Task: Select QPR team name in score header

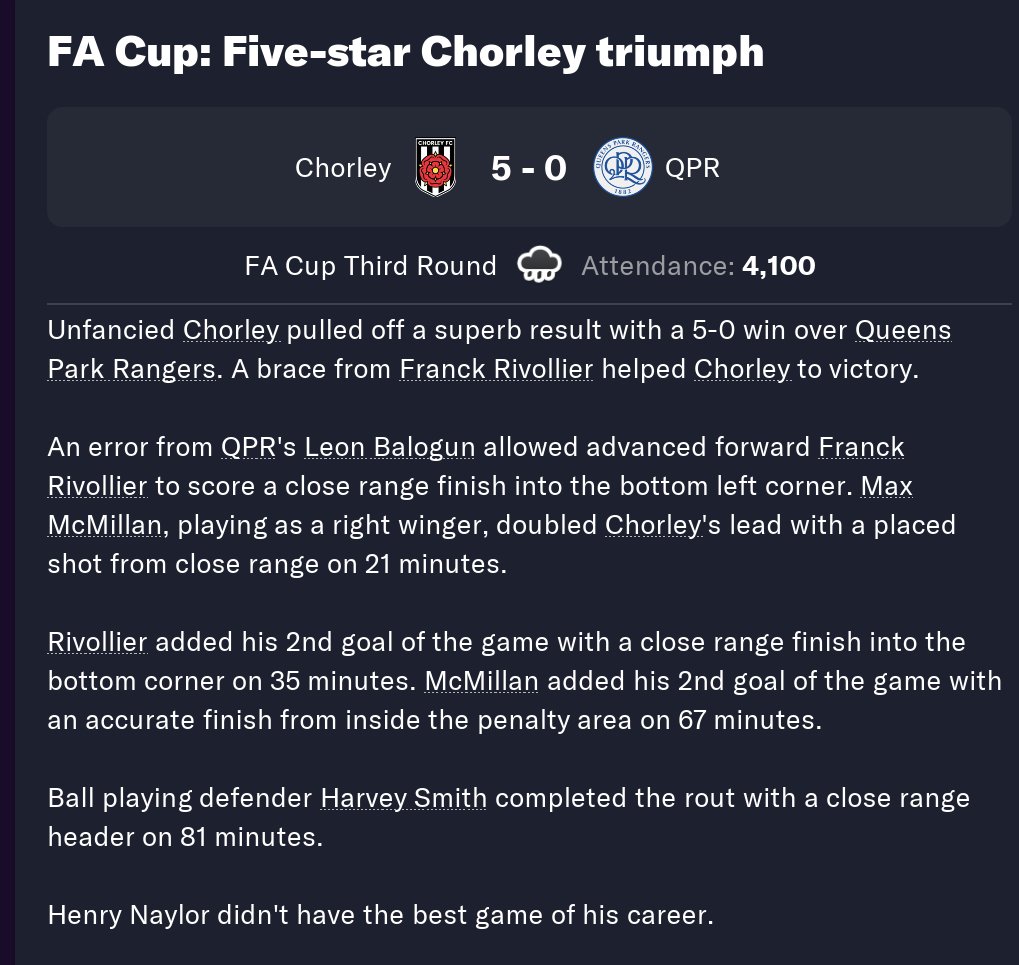Action: tap(692, 168)
